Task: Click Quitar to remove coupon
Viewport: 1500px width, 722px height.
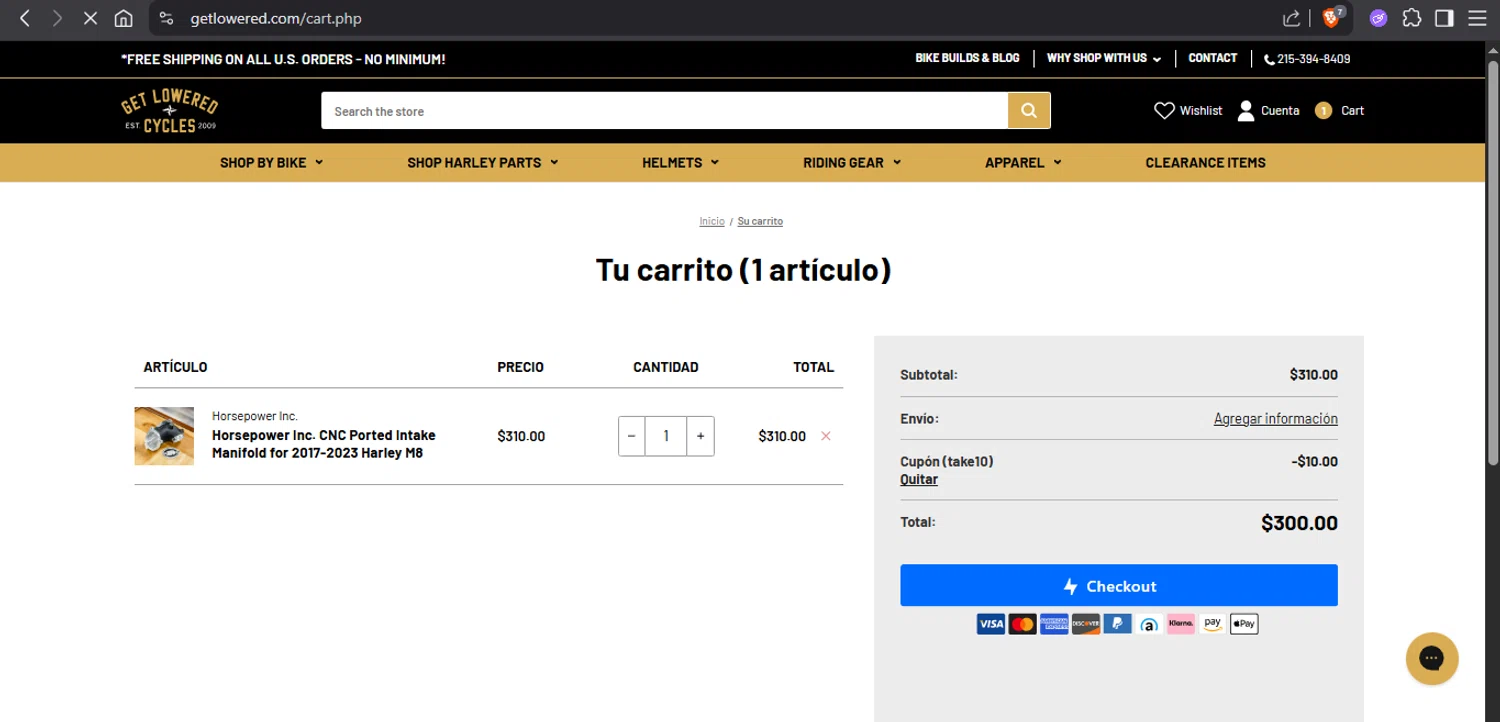Action: coord(919,479)
